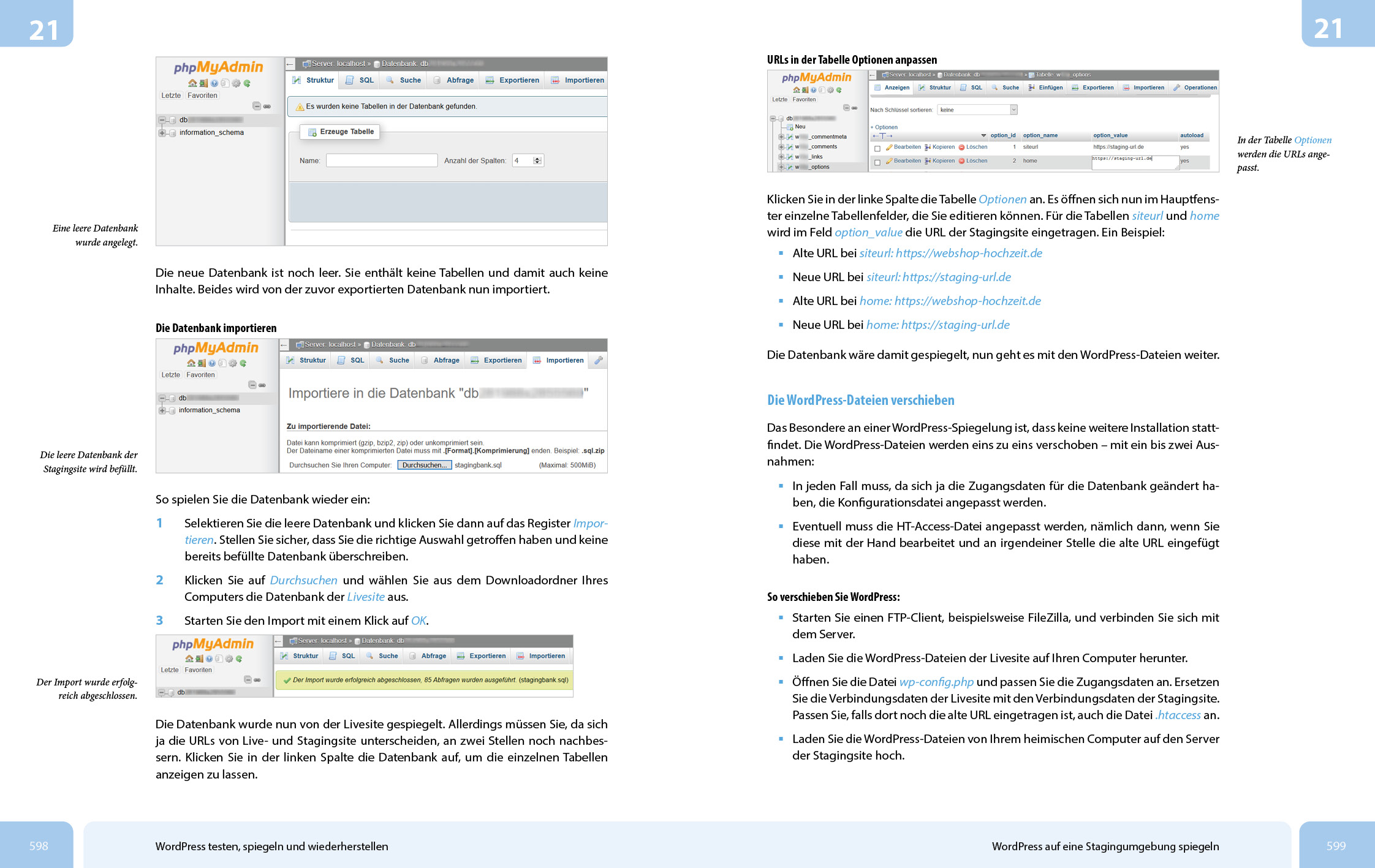Expand information_schema in the 'Importiere in die Datenbank' screenshot
The height and width of the screenshot is (868, 1375).
click(x=162, y=410)
